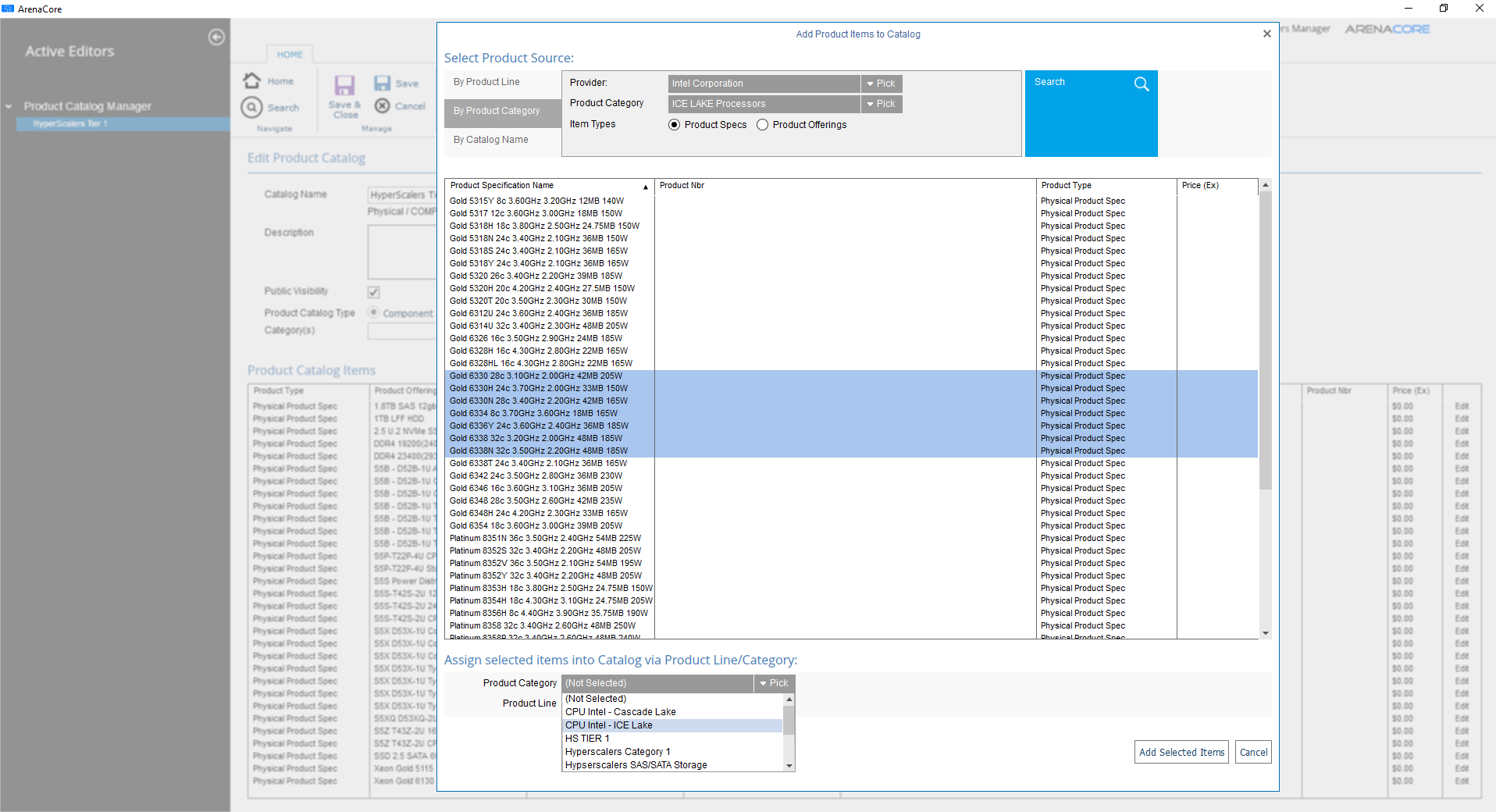Select row Gold 6330 28c 3.10GHz
The image size is (1496, 812).
coord(851,376)
